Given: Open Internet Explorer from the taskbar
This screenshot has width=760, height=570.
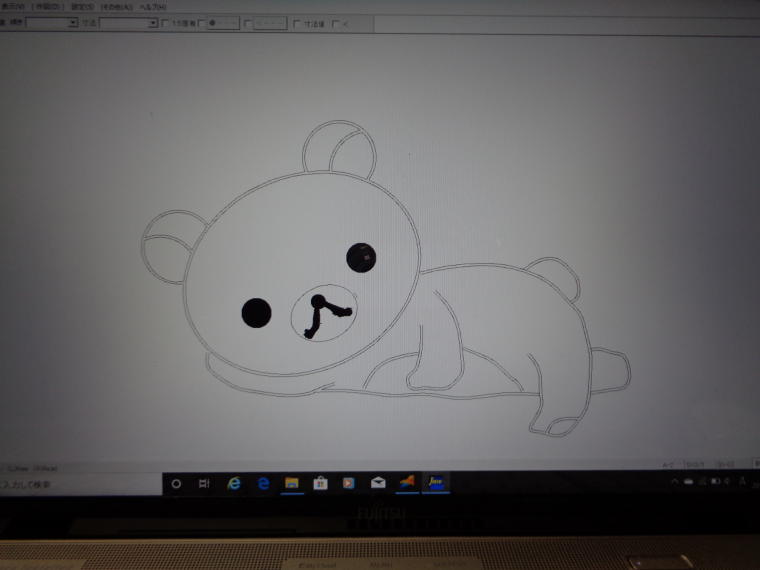Looking at the screenshot, I should point(234,483).
